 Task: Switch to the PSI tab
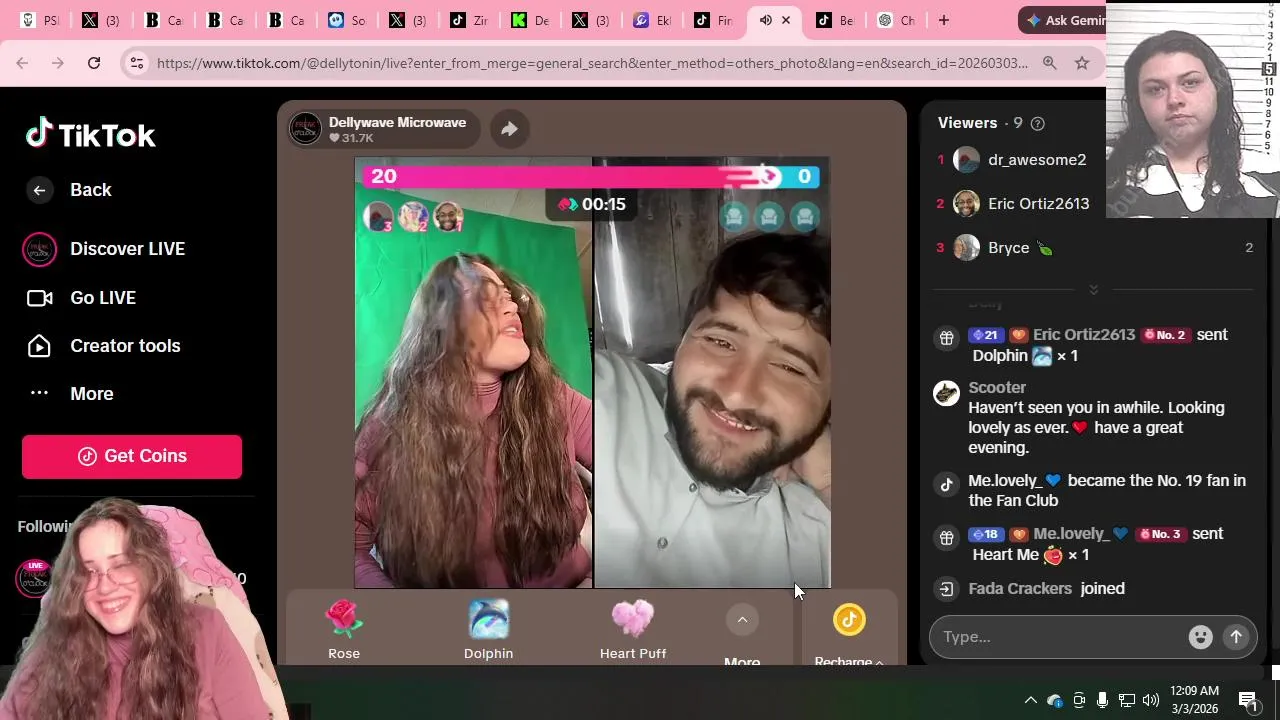(x=38, y=20)
